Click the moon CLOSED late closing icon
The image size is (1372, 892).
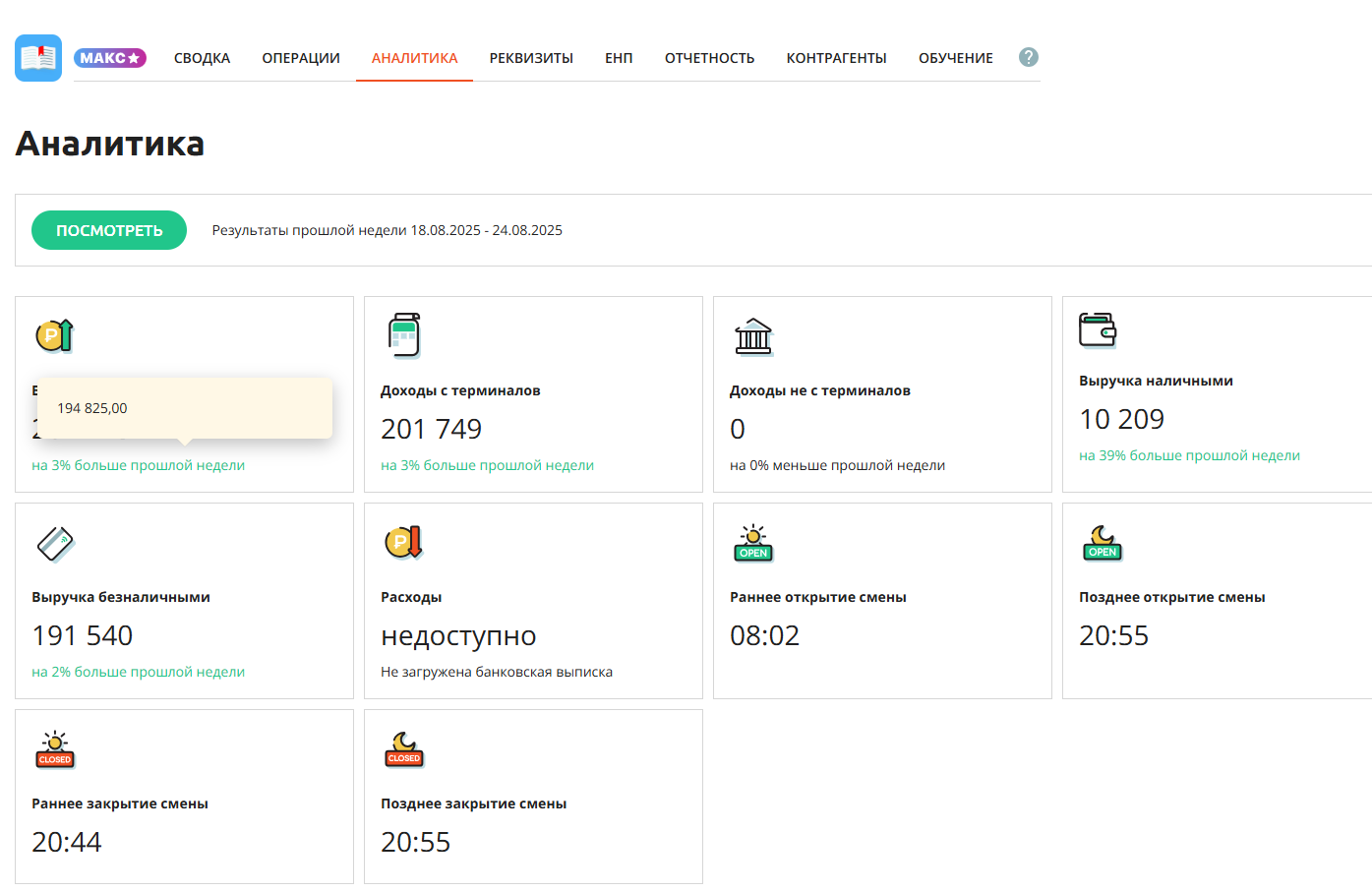point(404,749)
